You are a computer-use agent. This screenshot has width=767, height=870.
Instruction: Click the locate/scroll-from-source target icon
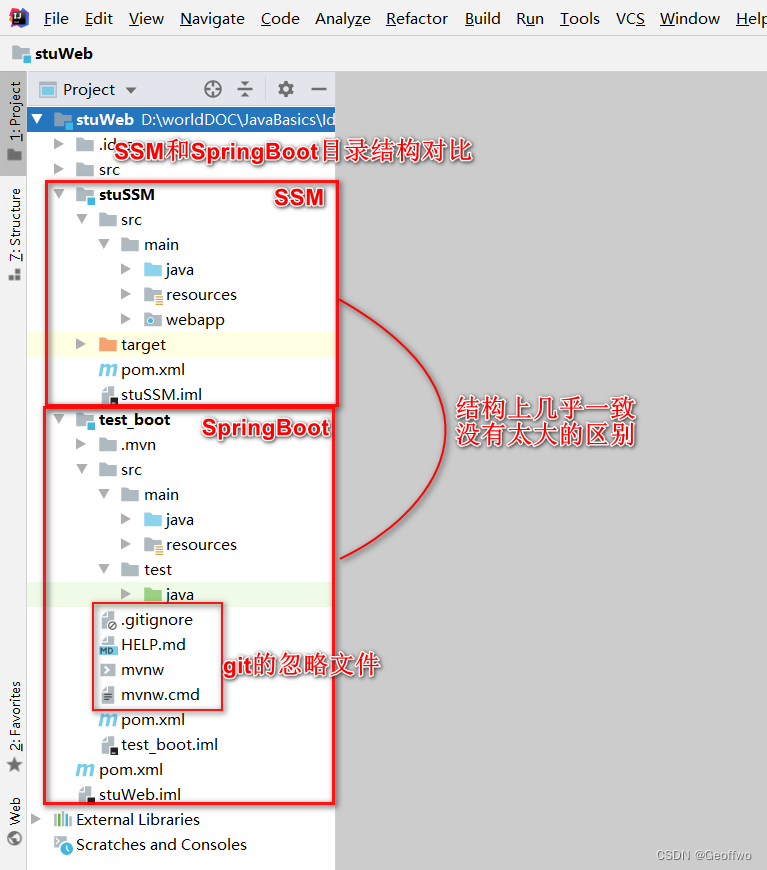213,89
